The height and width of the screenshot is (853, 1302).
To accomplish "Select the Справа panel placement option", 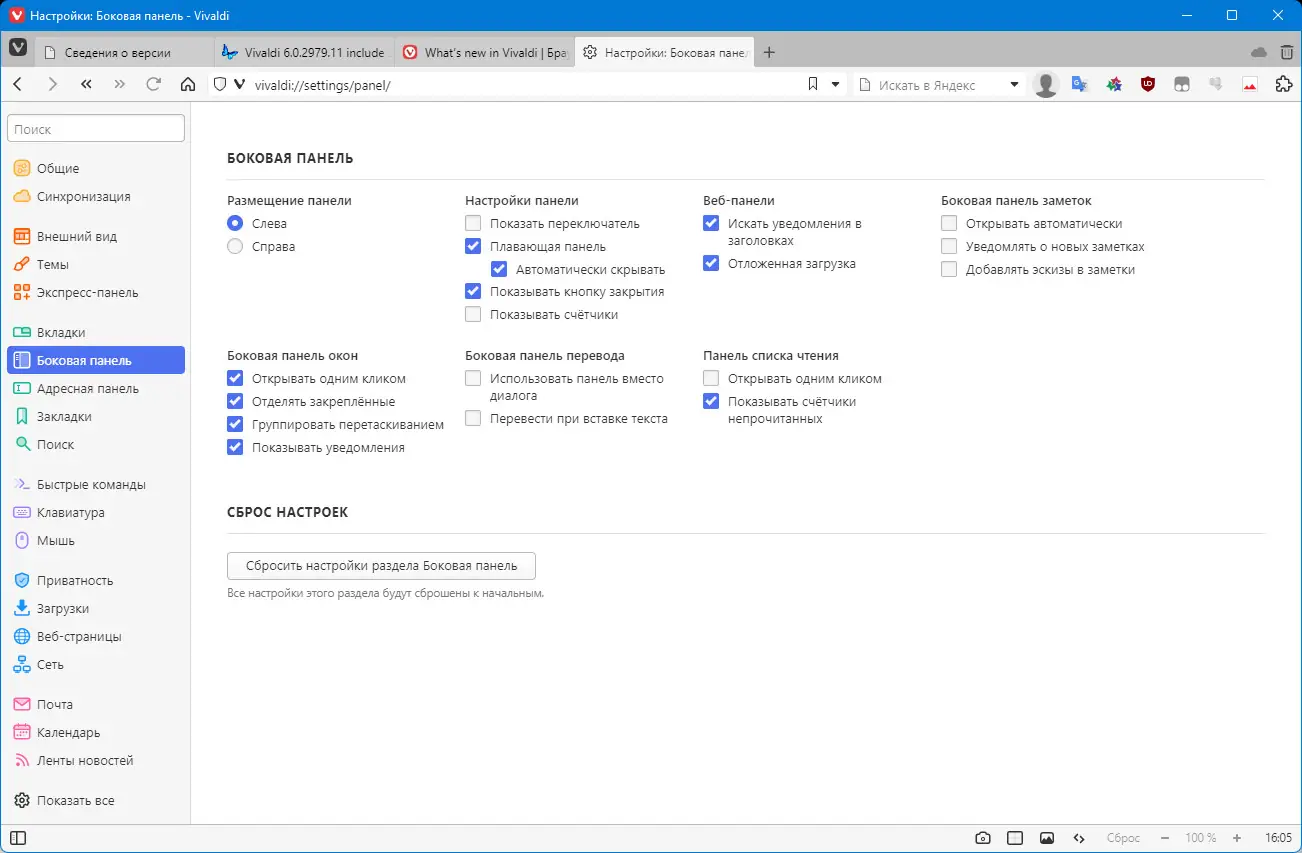I will click(x=235, y=246).
